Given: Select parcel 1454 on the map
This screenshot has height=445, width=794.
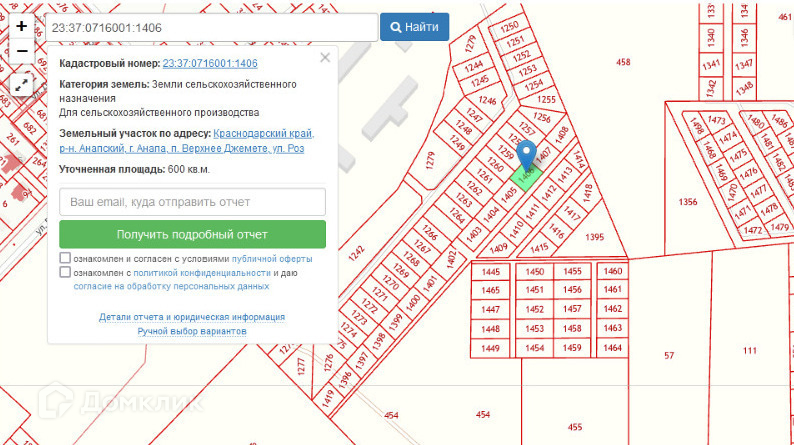Looking at the screenshot, I should [534, 348].
